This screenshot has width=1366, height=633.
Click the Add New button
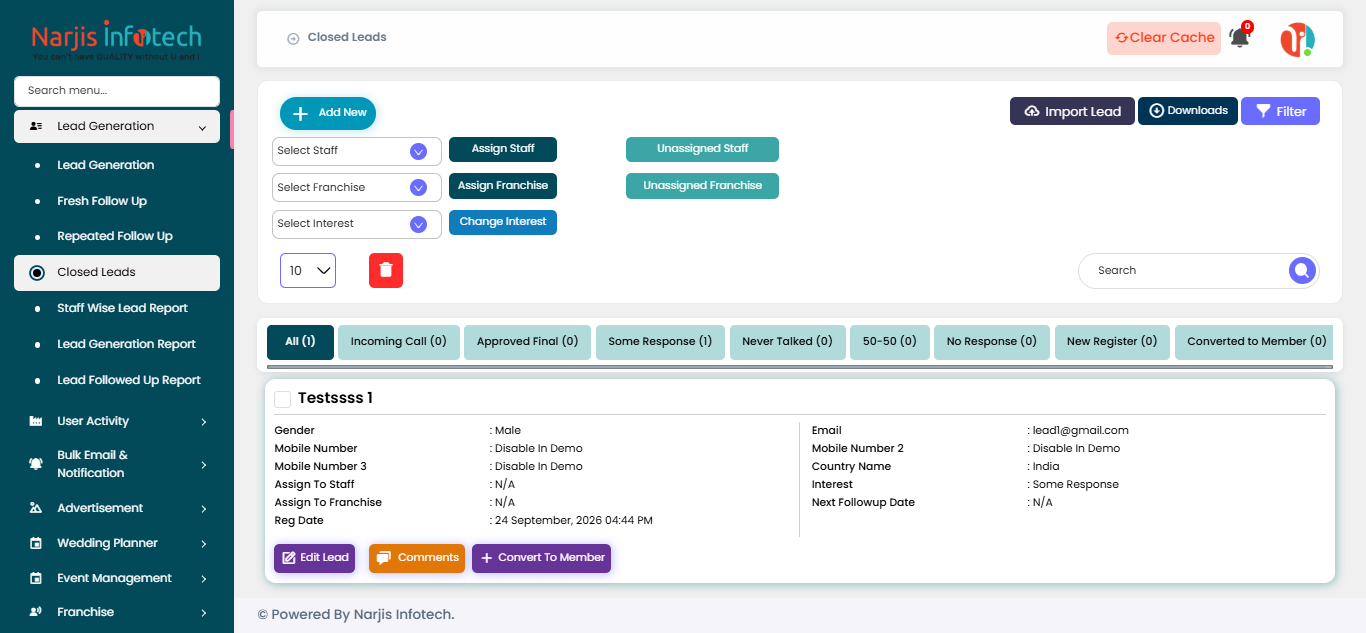click(328, 113)
